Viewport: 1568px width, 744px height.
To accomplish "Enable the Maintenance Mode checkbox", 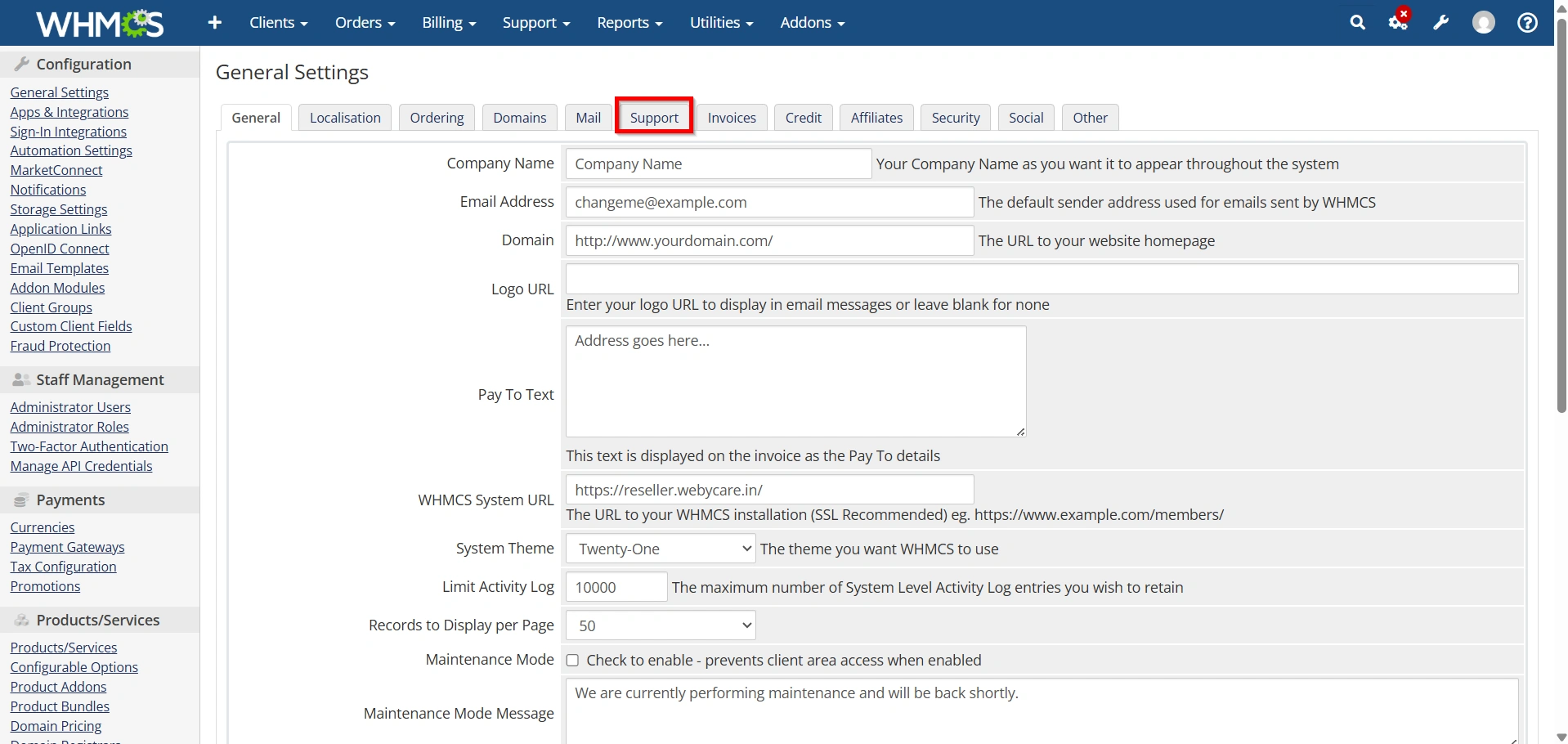I will tap(572, 661).
